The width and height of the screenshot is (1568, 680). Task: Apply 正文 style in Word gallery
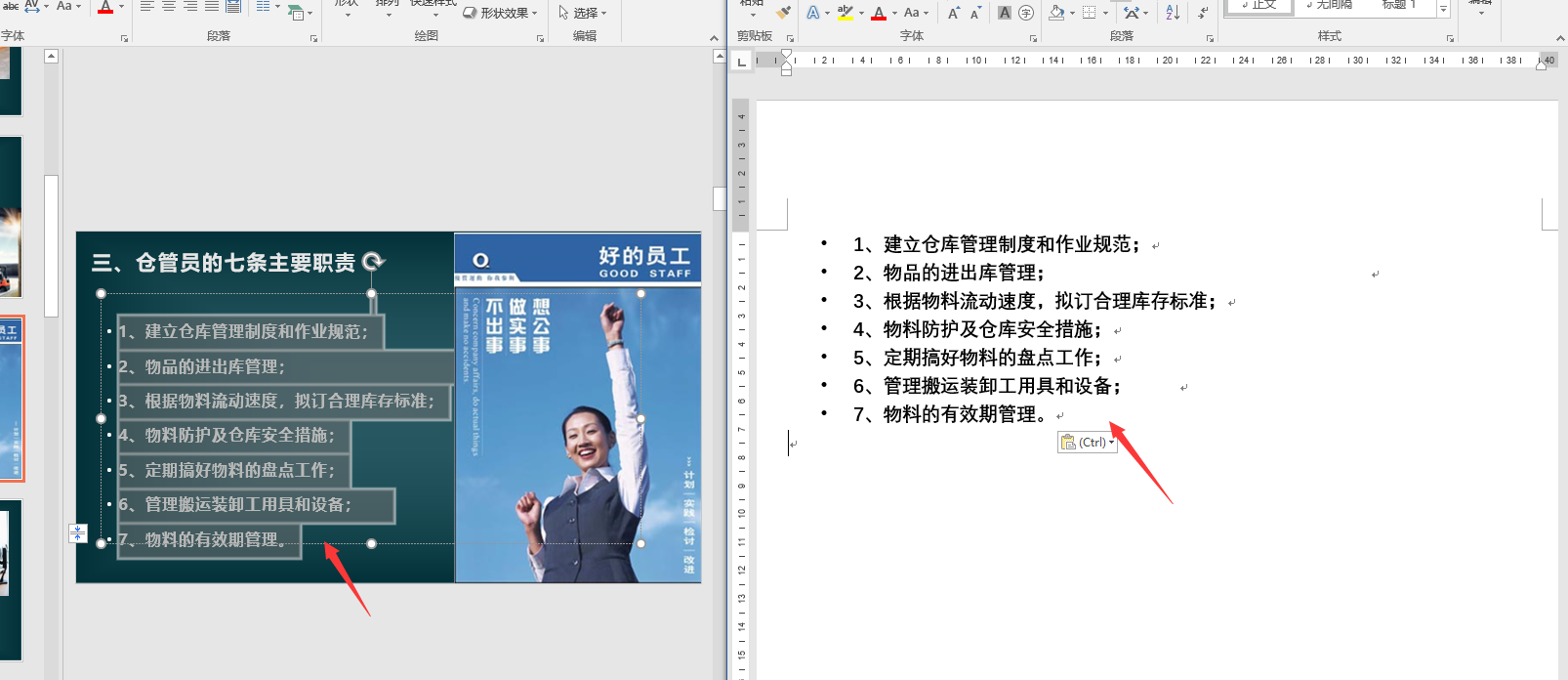pos(1259,6)
